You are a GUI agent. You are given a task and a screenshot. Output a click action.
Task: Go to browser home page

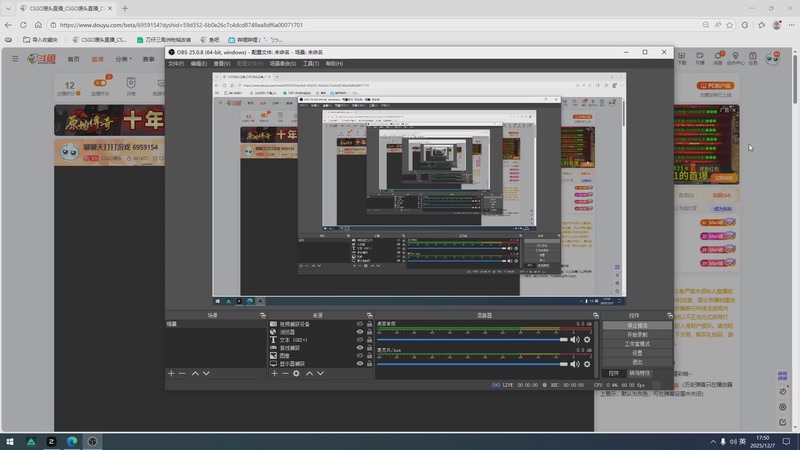pyautogui.click(x=38, y=24)
